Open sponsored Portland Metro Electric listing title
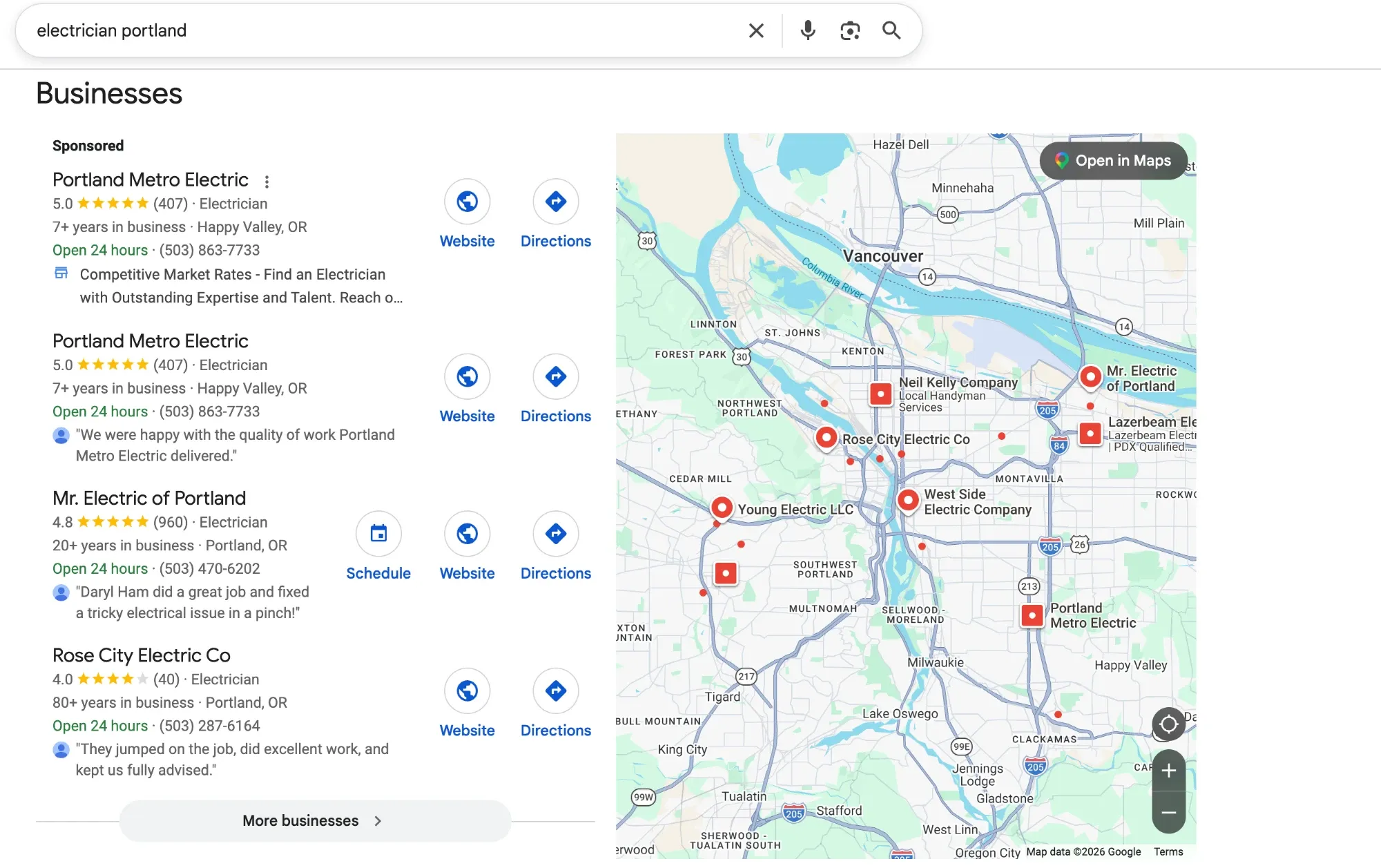 (x=151, y=180)
